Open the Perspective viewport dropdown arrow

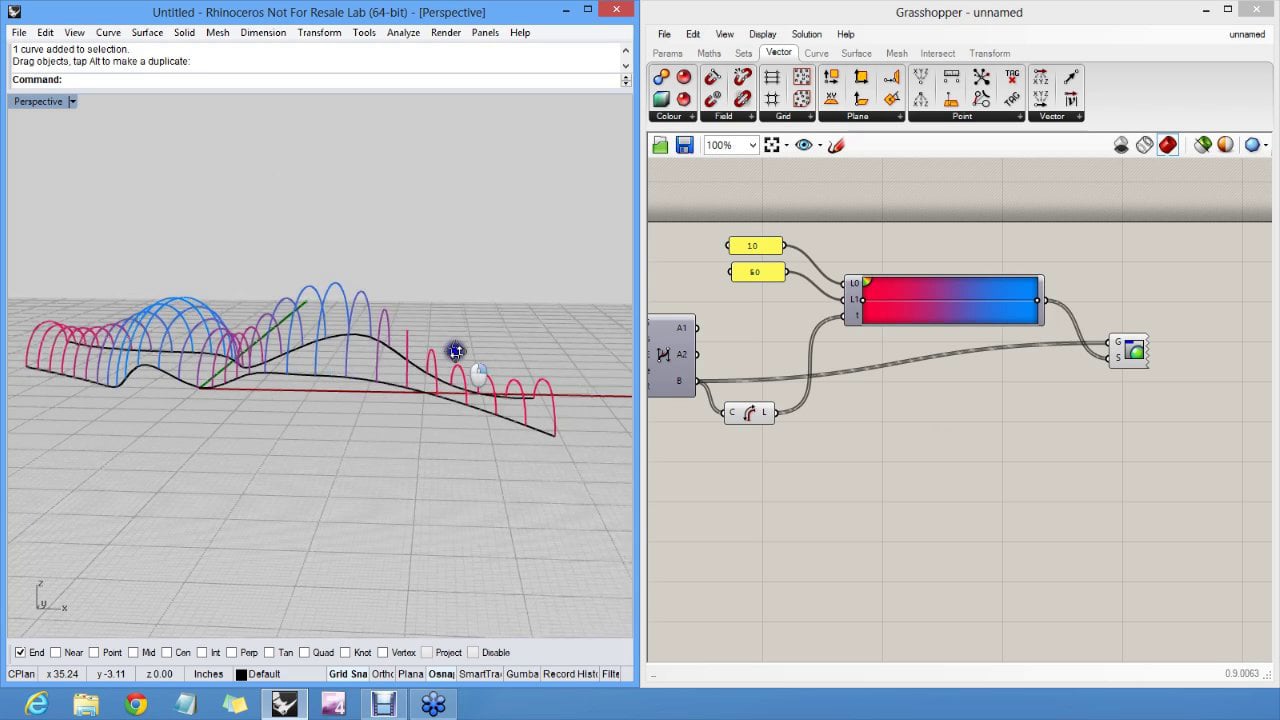(72, 102)
